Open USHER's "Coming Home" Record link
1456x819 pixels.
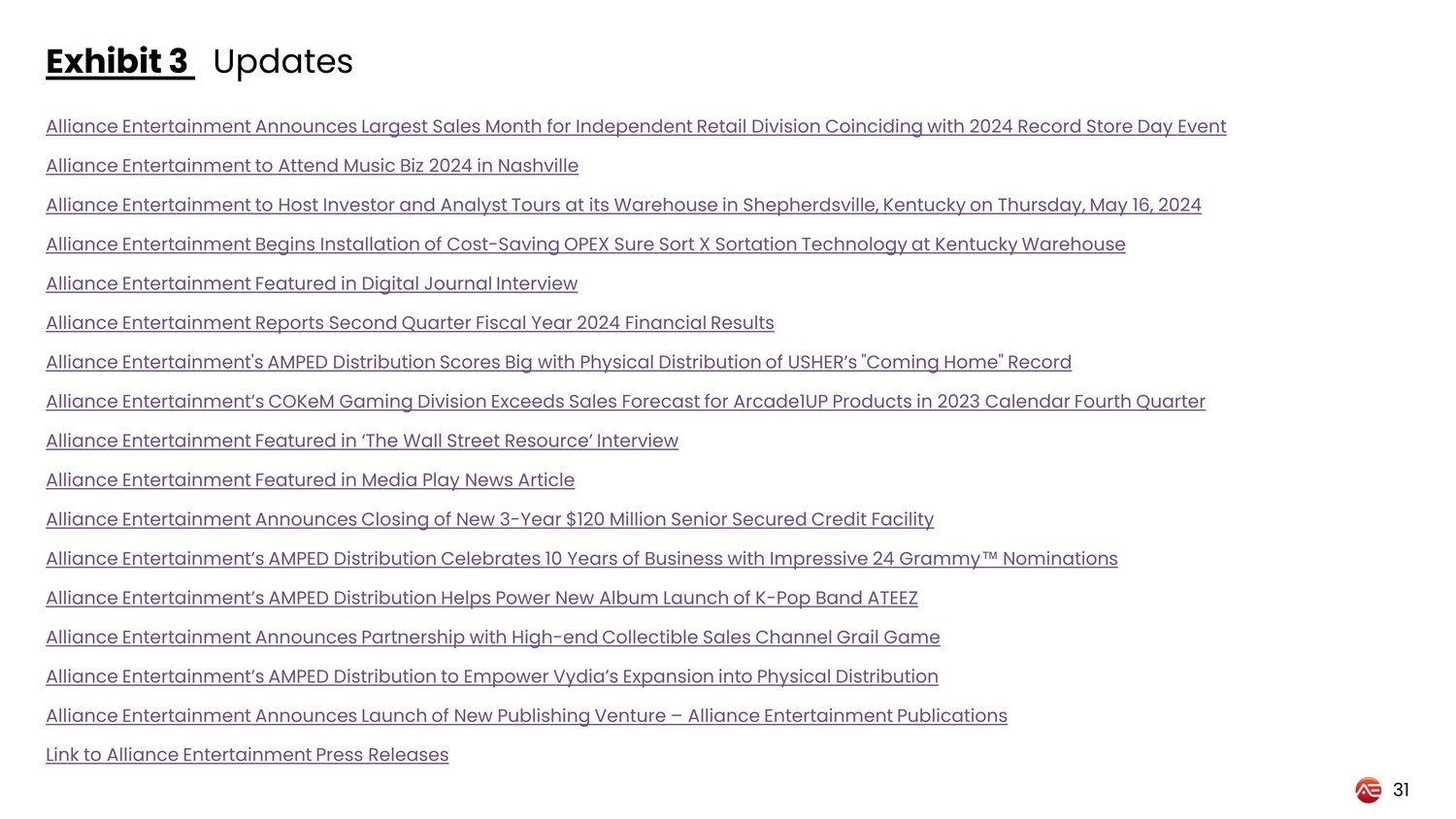(x=558, y=363)
